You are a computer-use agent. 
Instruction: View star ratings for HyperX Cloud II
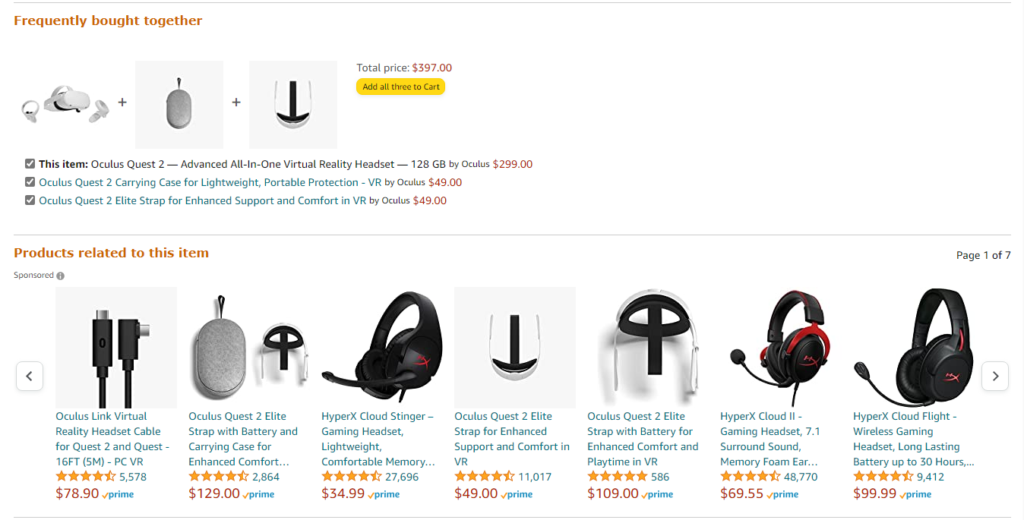(750, 477)
